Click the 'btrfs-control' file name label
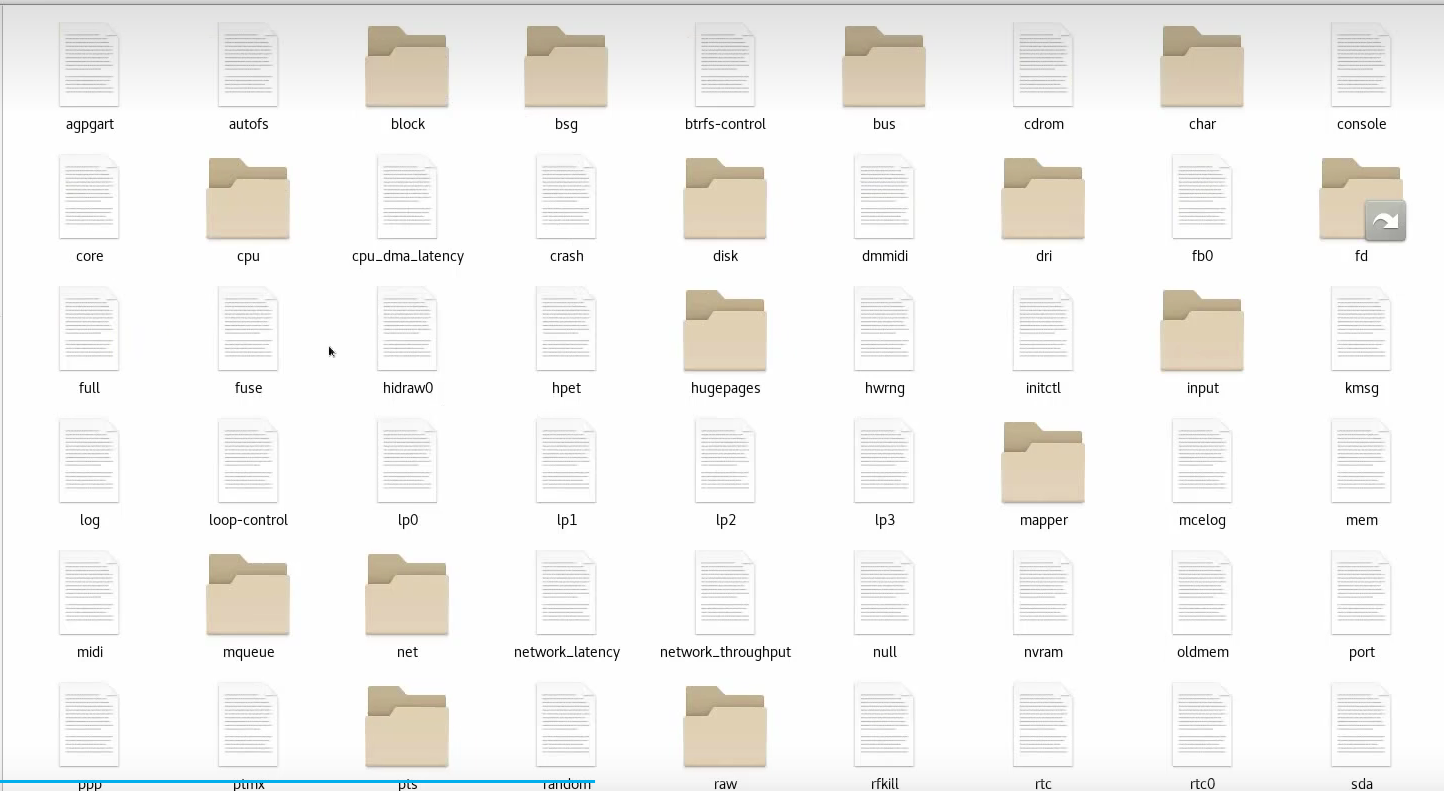The height and width of the screenshot is (791, 1444). 725,124
